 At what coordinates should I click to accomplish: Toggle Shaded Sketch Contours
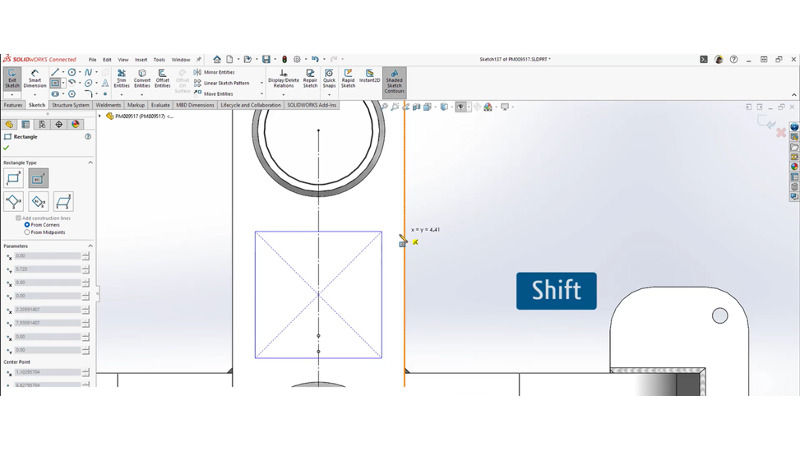pyautogui.click(x=394, y=80)
